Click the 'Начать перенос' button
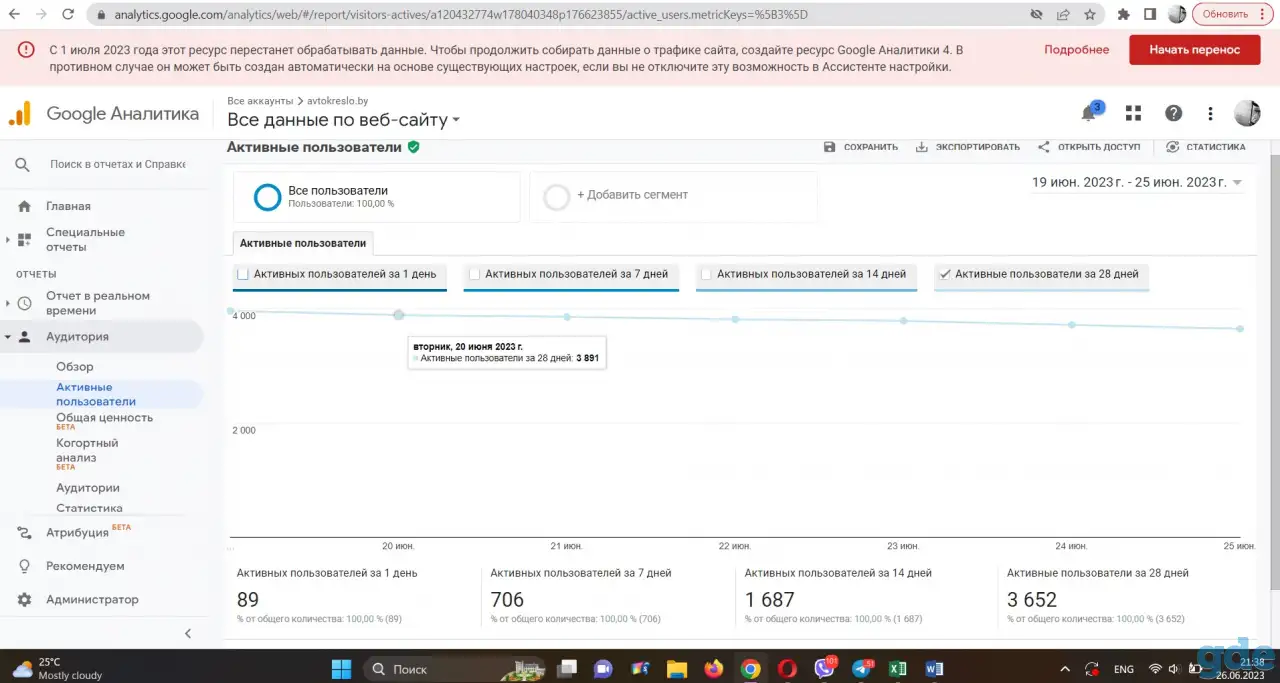 pos(1195,50)
